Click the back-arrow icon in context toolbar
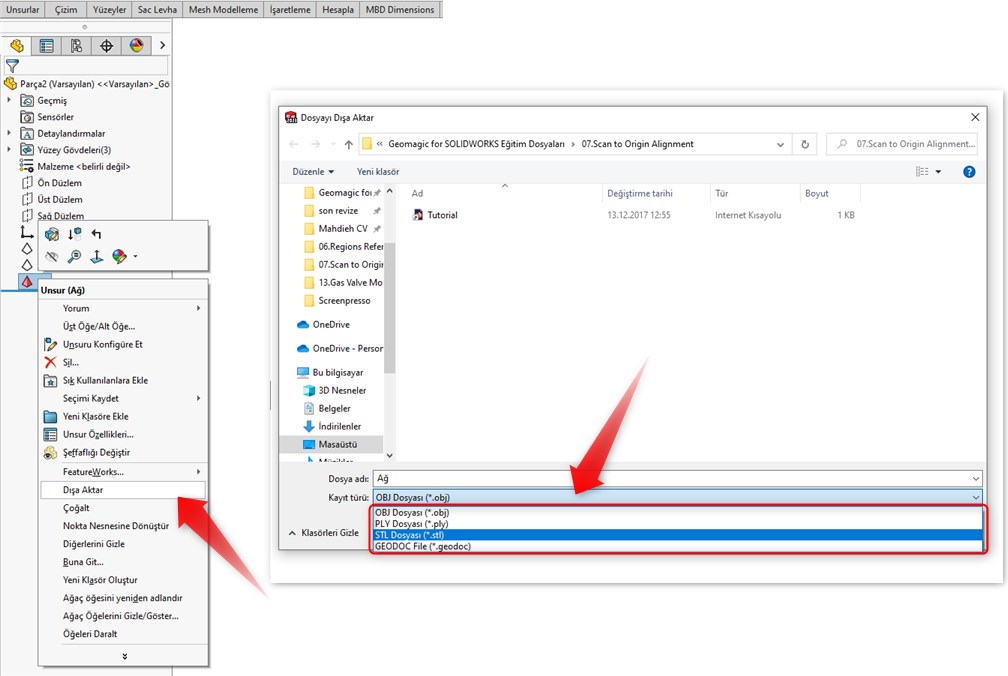Viewport: 1008px width, 676px height. point(96,234)
